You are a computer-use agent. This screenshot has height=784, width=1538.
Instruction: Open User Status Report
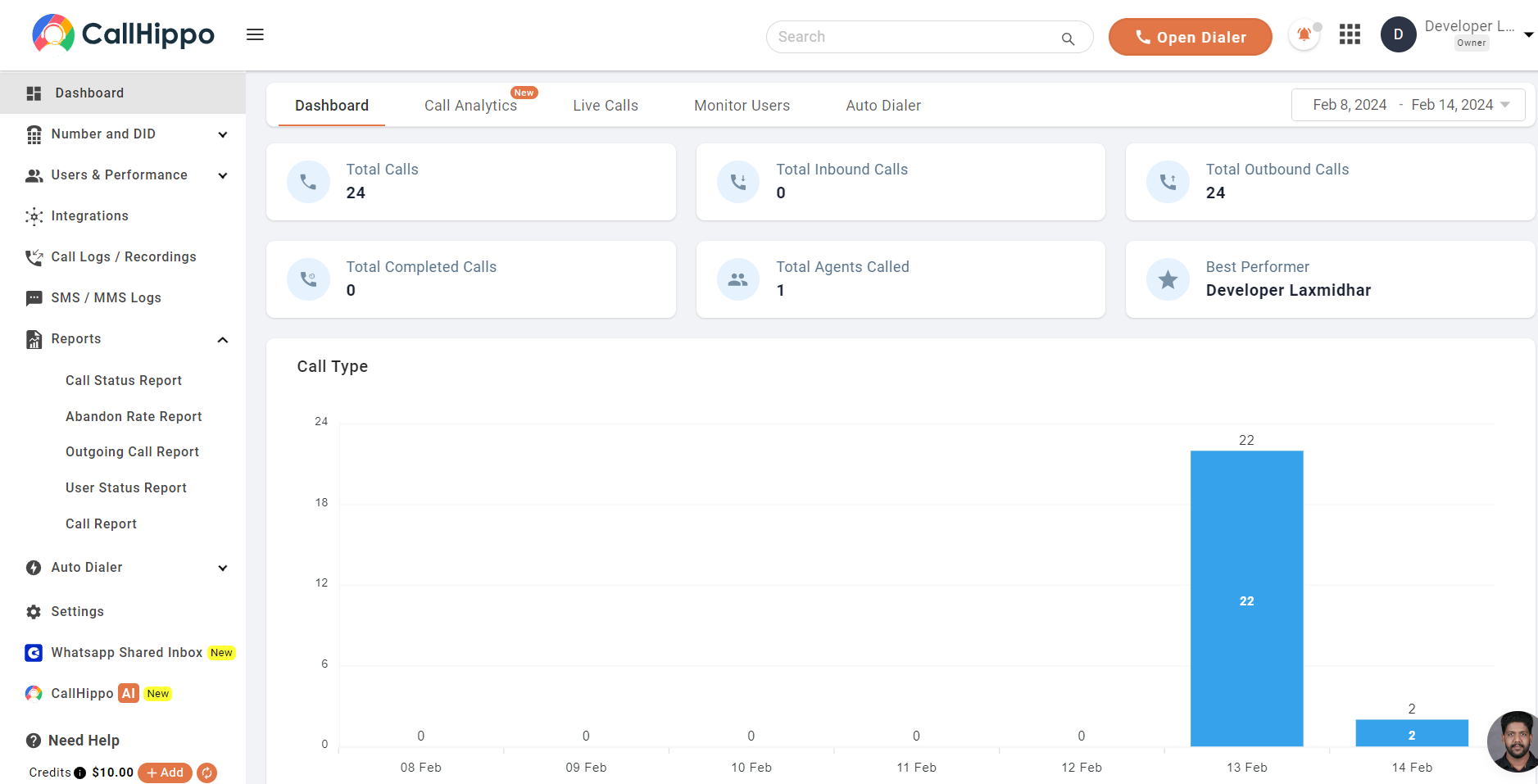click(x=126, y=488)
